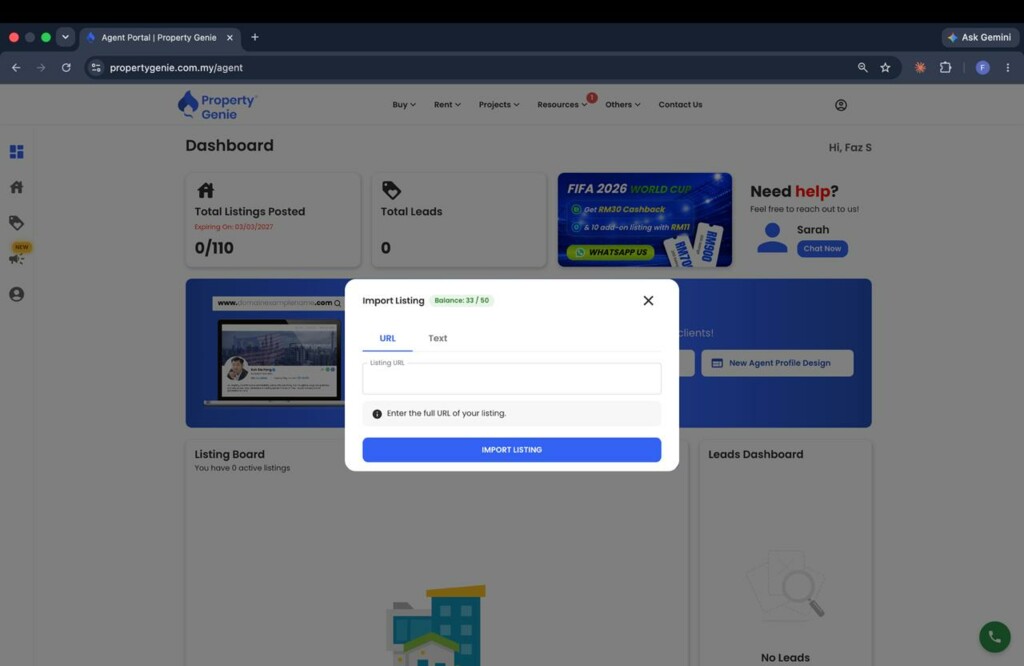Click the info icon beside URL hint
Image resolution: width=1024 pixels, height=666 pixels.
click(x=377, y=414)
